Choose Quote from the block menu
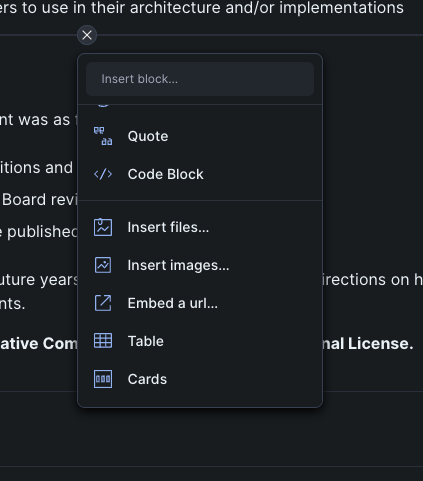 [x=200, y=136]
